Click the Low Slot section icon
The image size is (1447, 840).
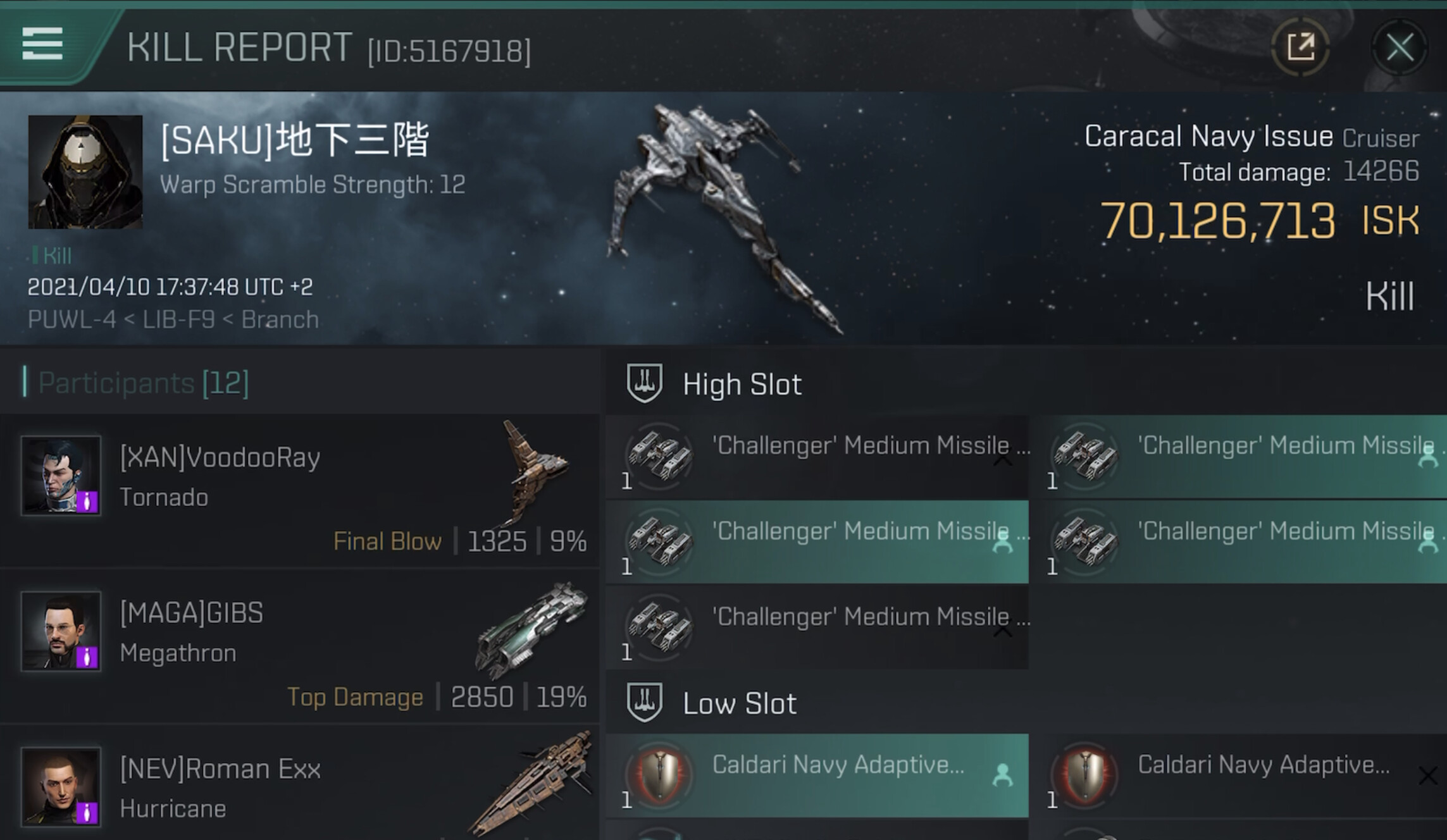pyautogui.click(x=644, y=702)
